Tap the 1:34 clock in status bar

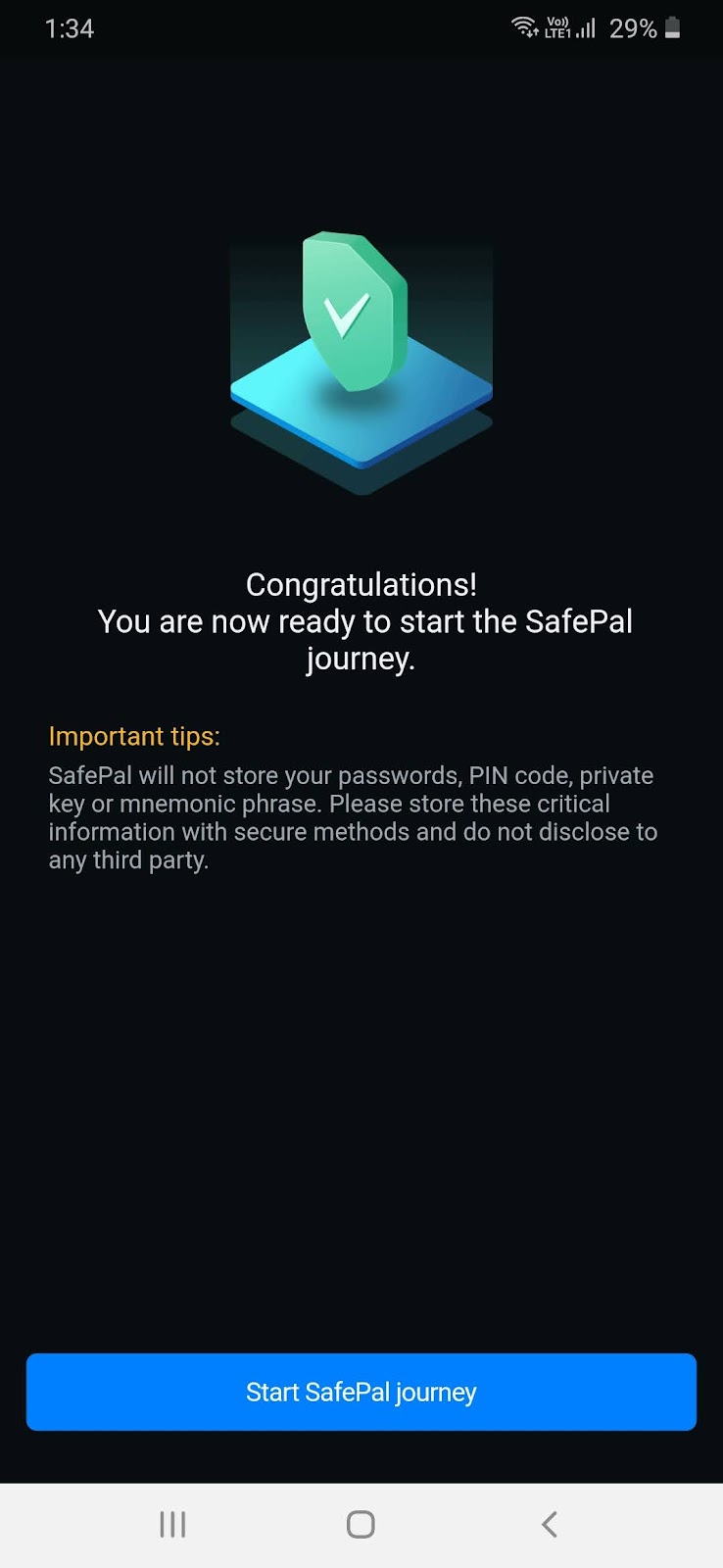(x=70, y=28)
